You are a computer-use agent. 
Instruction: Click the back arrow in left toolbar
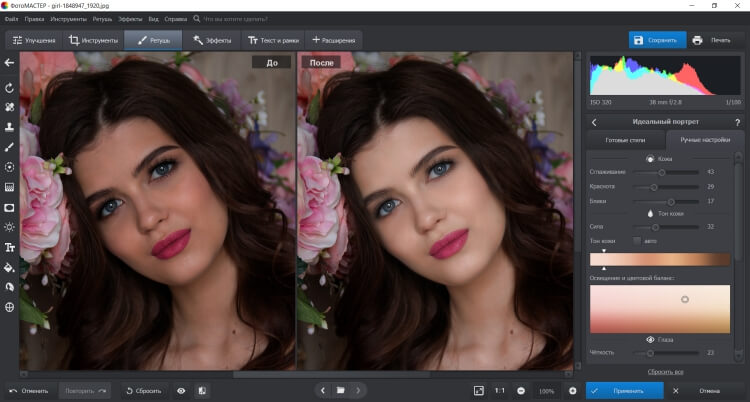[x=9, y=63]
